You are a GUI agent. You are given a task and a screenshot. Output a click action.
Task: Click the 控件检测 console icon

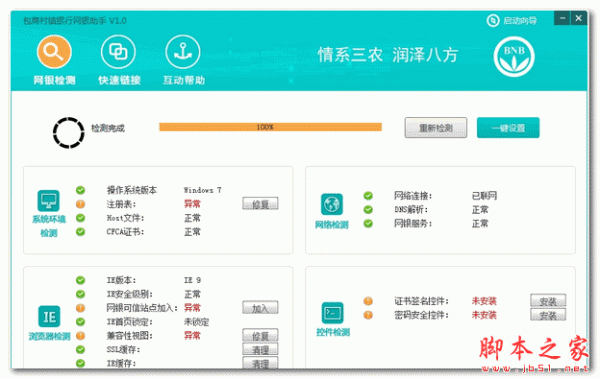point(333,313)
